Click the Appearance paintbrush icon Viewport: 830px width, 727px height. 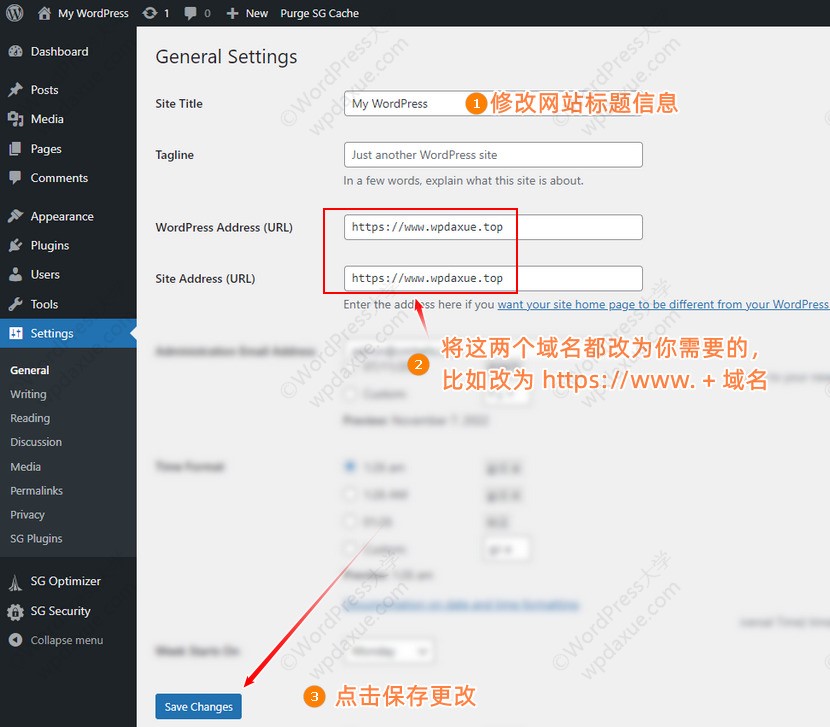[x=15, y=216]
